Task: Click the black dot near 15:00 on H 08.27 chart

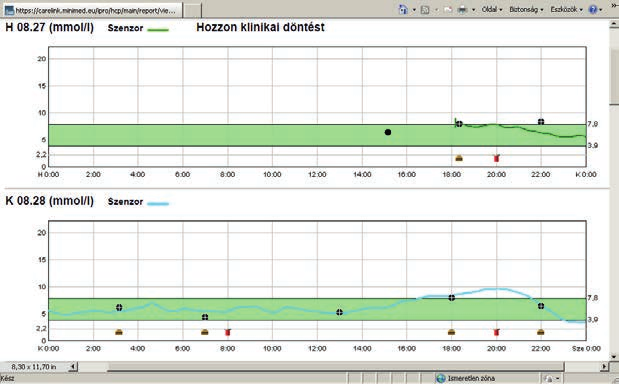Action: tap(388, 132)
